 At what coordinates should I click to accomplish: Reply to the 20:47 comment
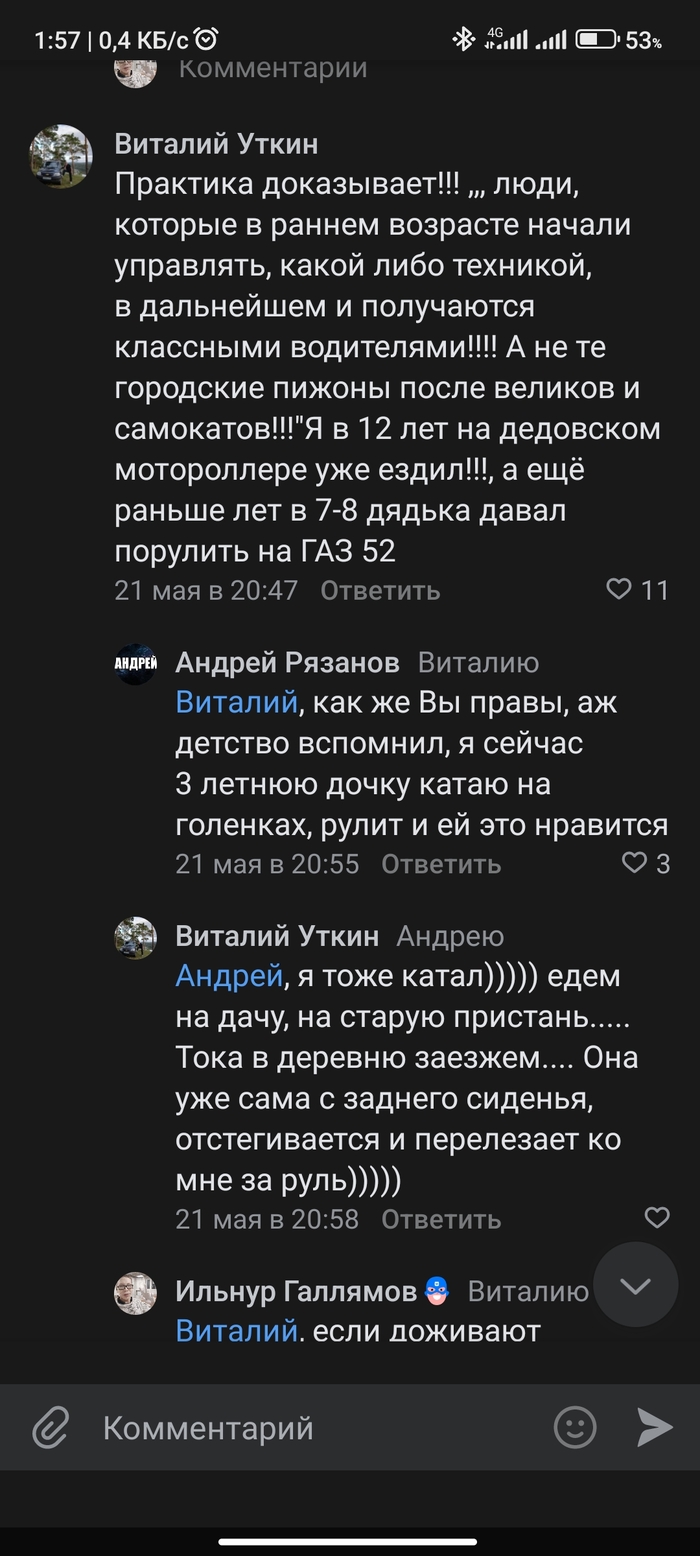point(380,591)
